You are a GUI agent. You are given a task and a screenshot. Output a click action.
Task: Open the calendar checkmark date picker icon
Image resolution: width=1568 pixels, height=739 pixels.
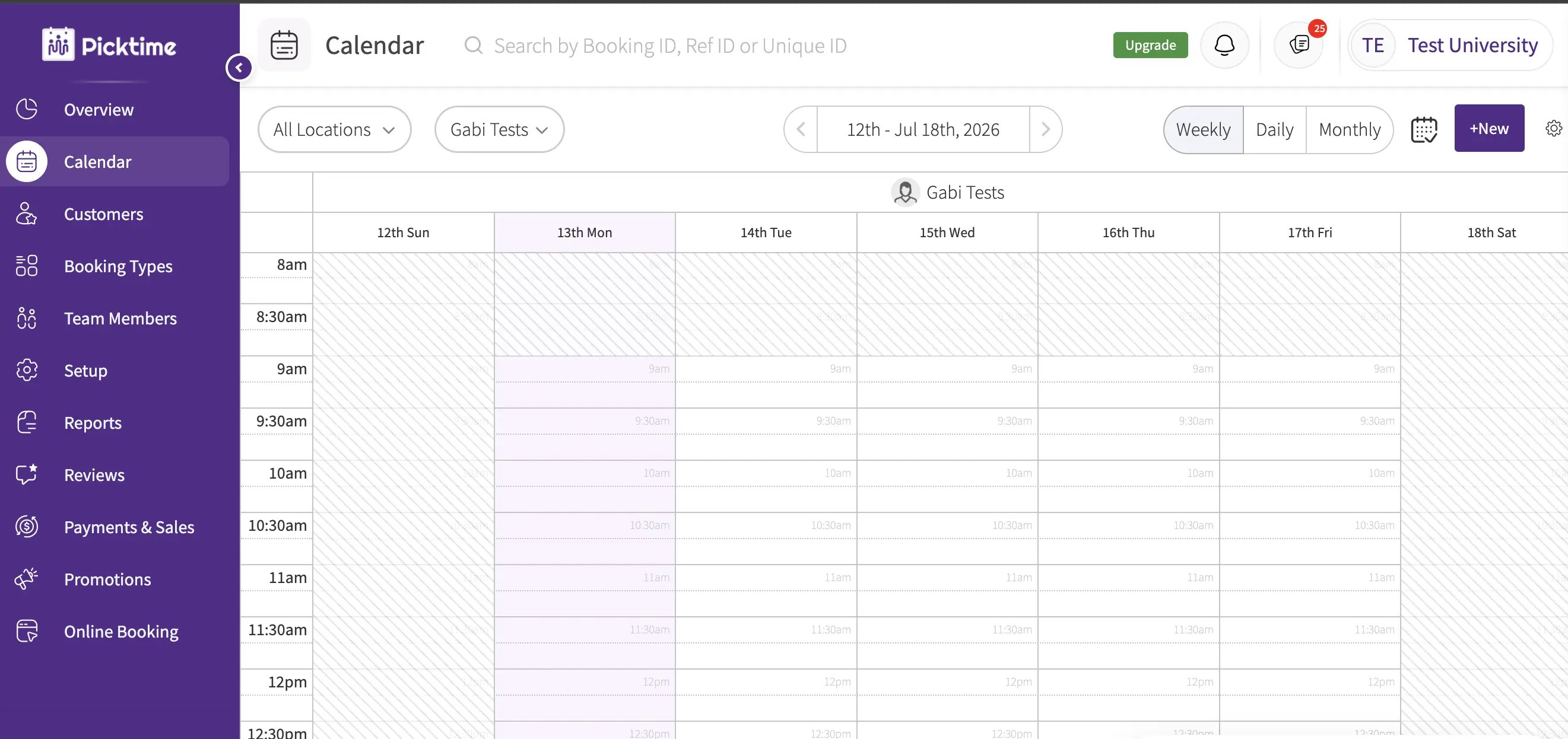(x=1424, y=129)
